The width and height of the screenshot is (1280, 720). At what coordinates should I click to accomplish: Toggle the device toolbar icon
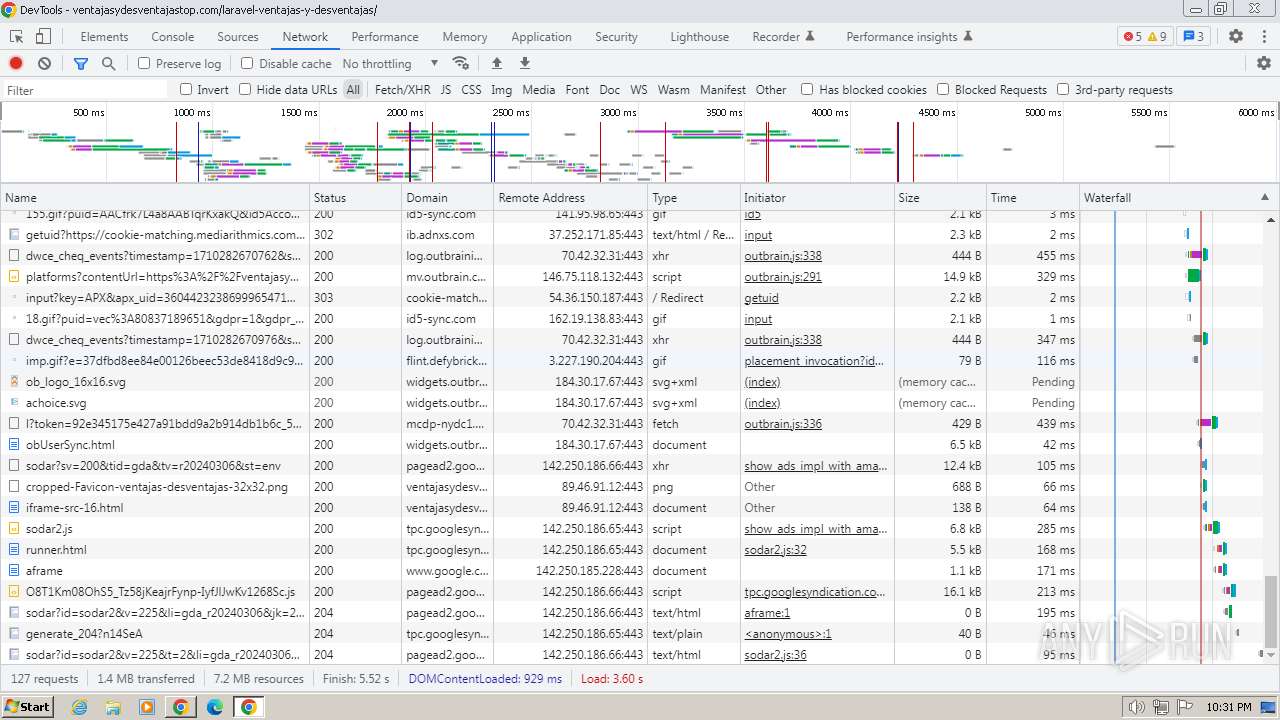click(43, 36)
